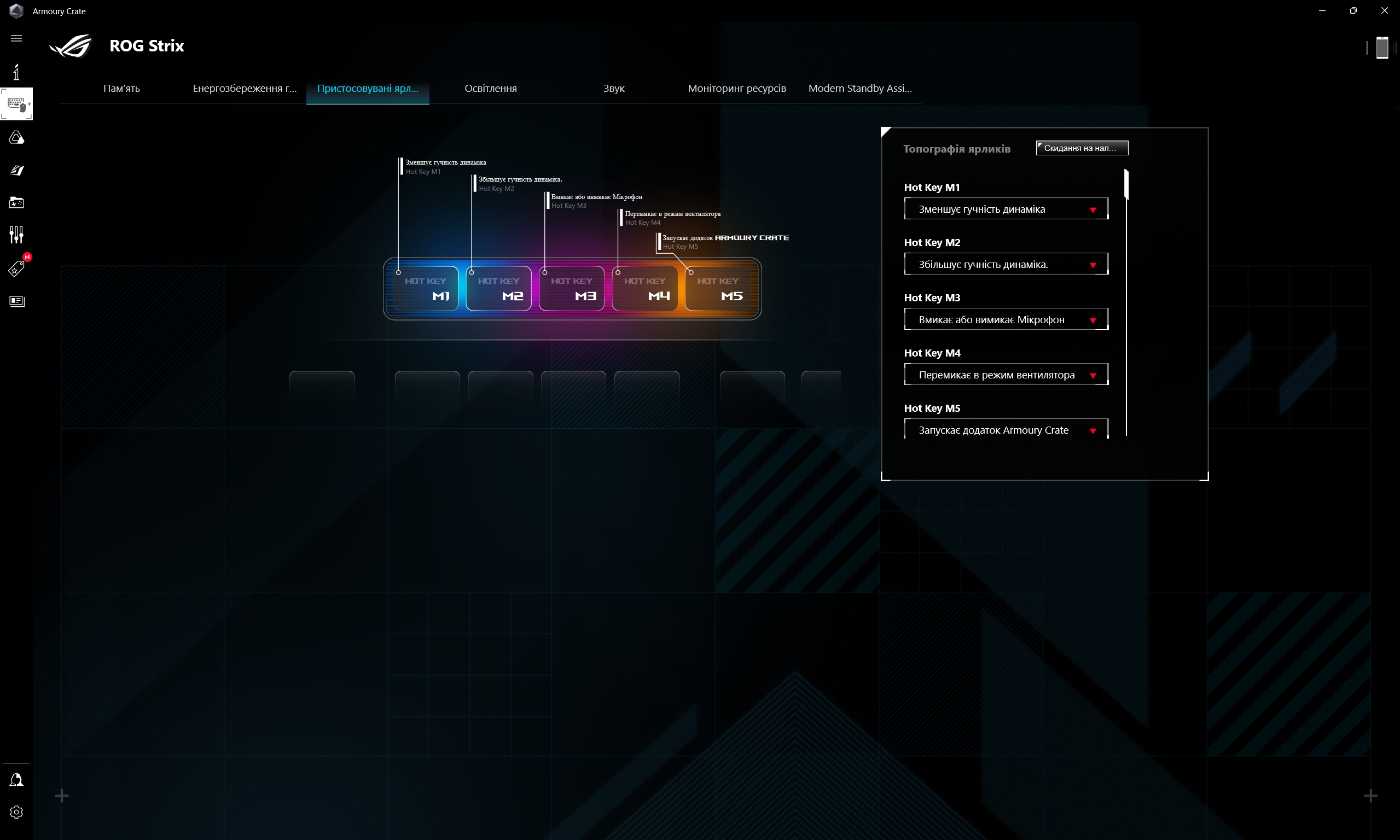Click the hotkey list scrollbar thumb

[x=1126, y=184]
